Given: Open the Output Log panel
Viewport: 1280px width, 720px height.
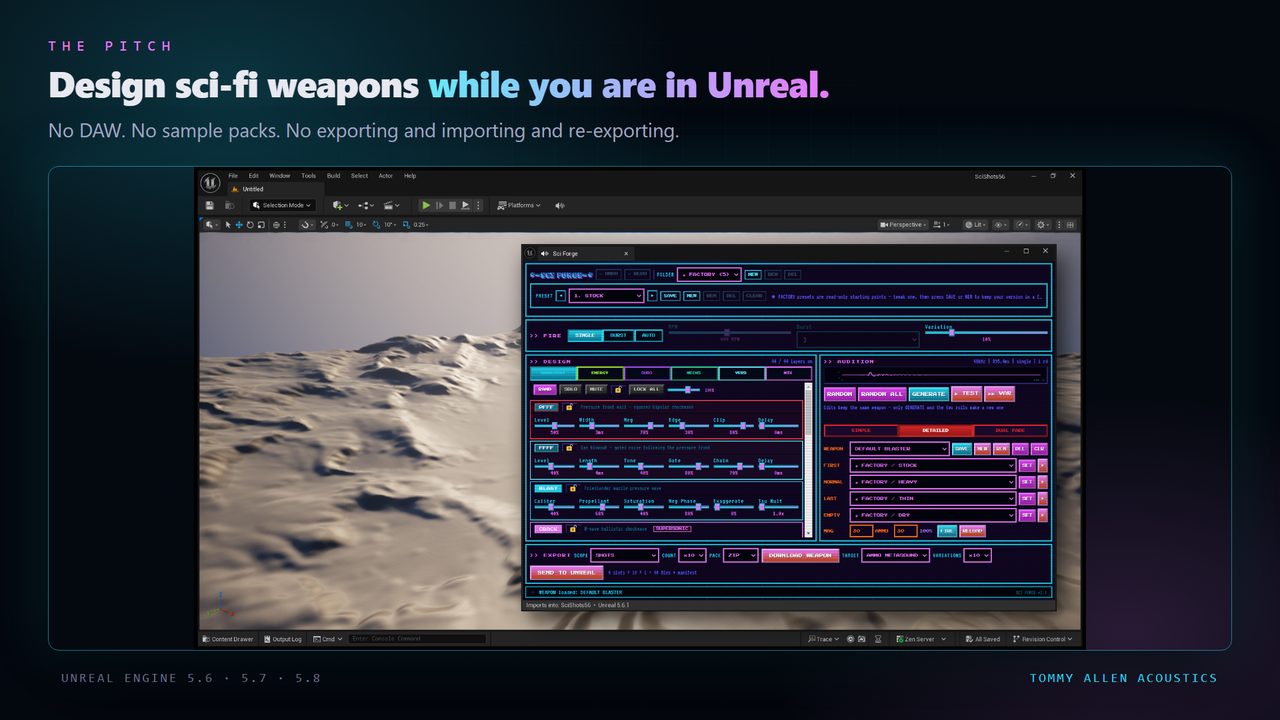Looking at the screenshot, I should pyautogui.click(x=283, y=639).
